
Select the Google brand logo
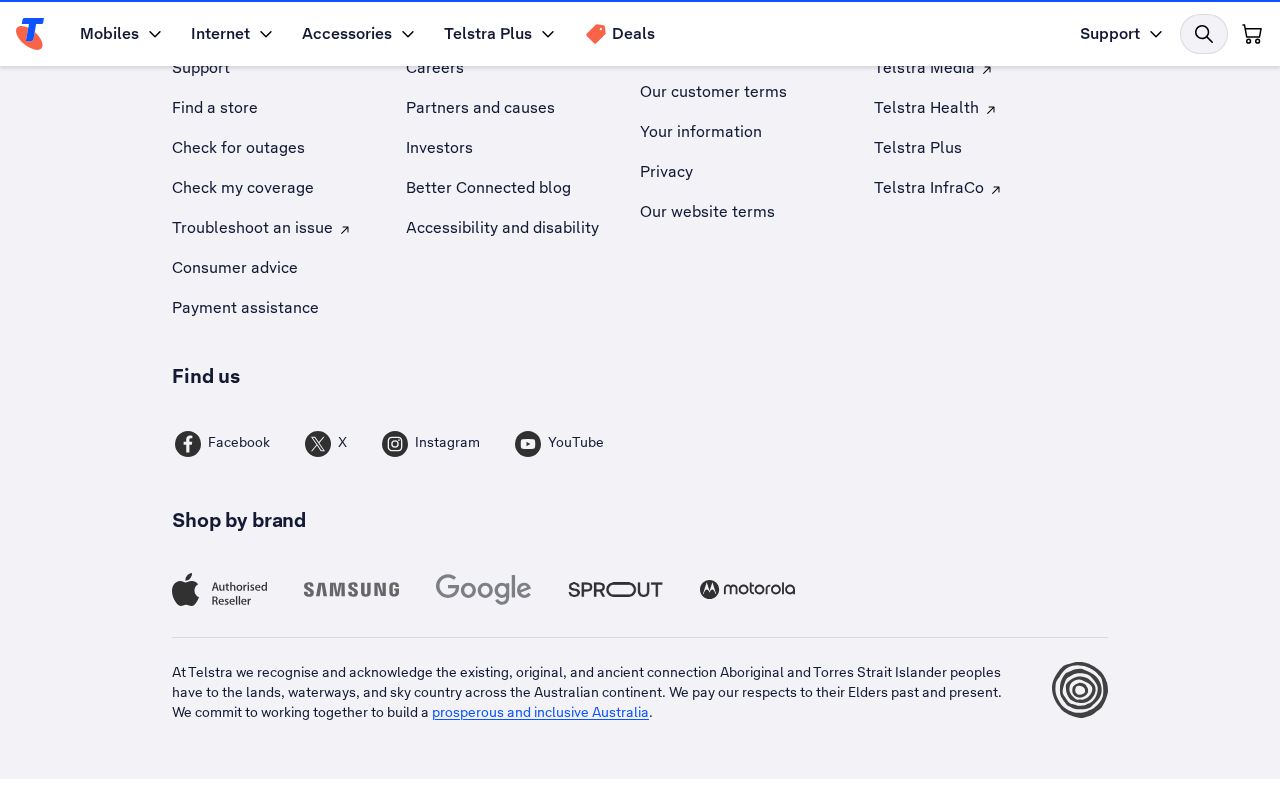[484, 590]
